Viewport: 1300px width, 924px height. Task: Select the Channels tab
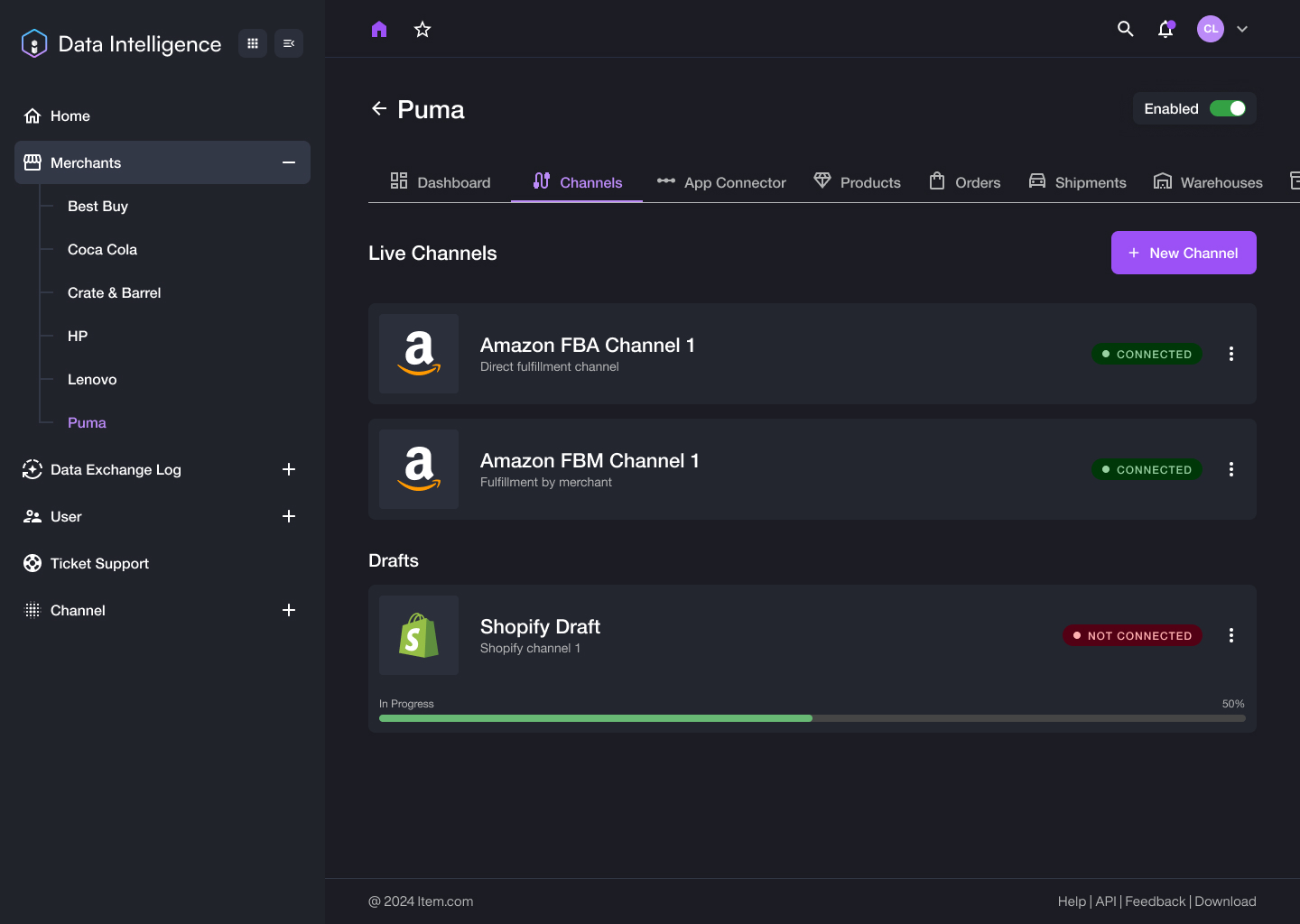[x=577, y=181]
